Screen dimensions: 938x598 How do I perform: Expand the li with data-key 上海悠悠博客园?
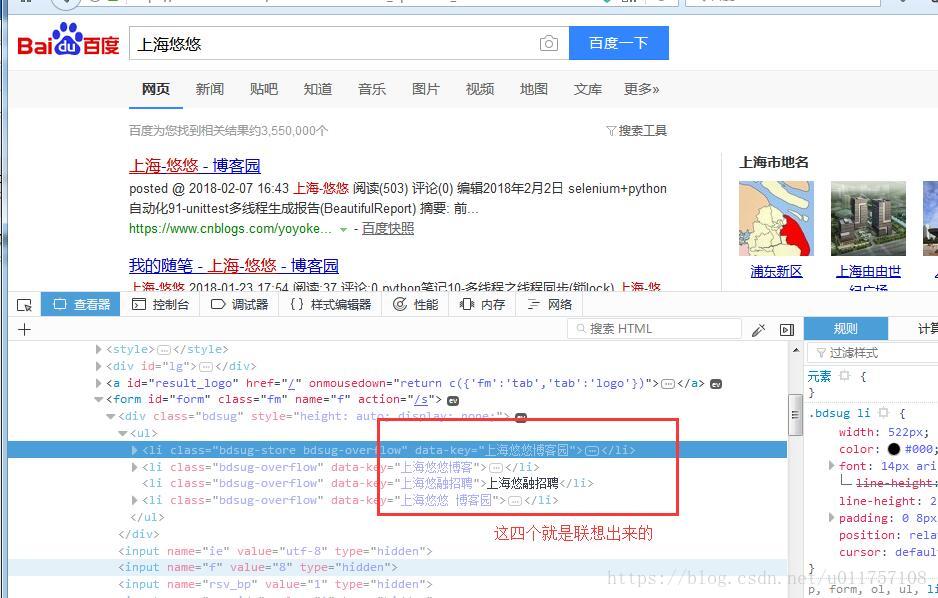pos(135,450)
